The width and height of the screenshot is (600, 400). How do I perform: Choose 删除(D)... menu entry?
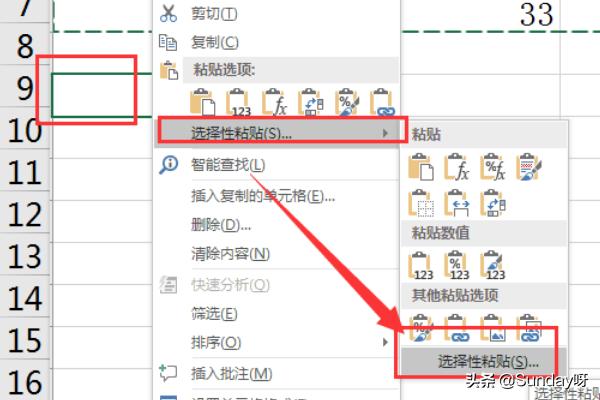point(221,225)
